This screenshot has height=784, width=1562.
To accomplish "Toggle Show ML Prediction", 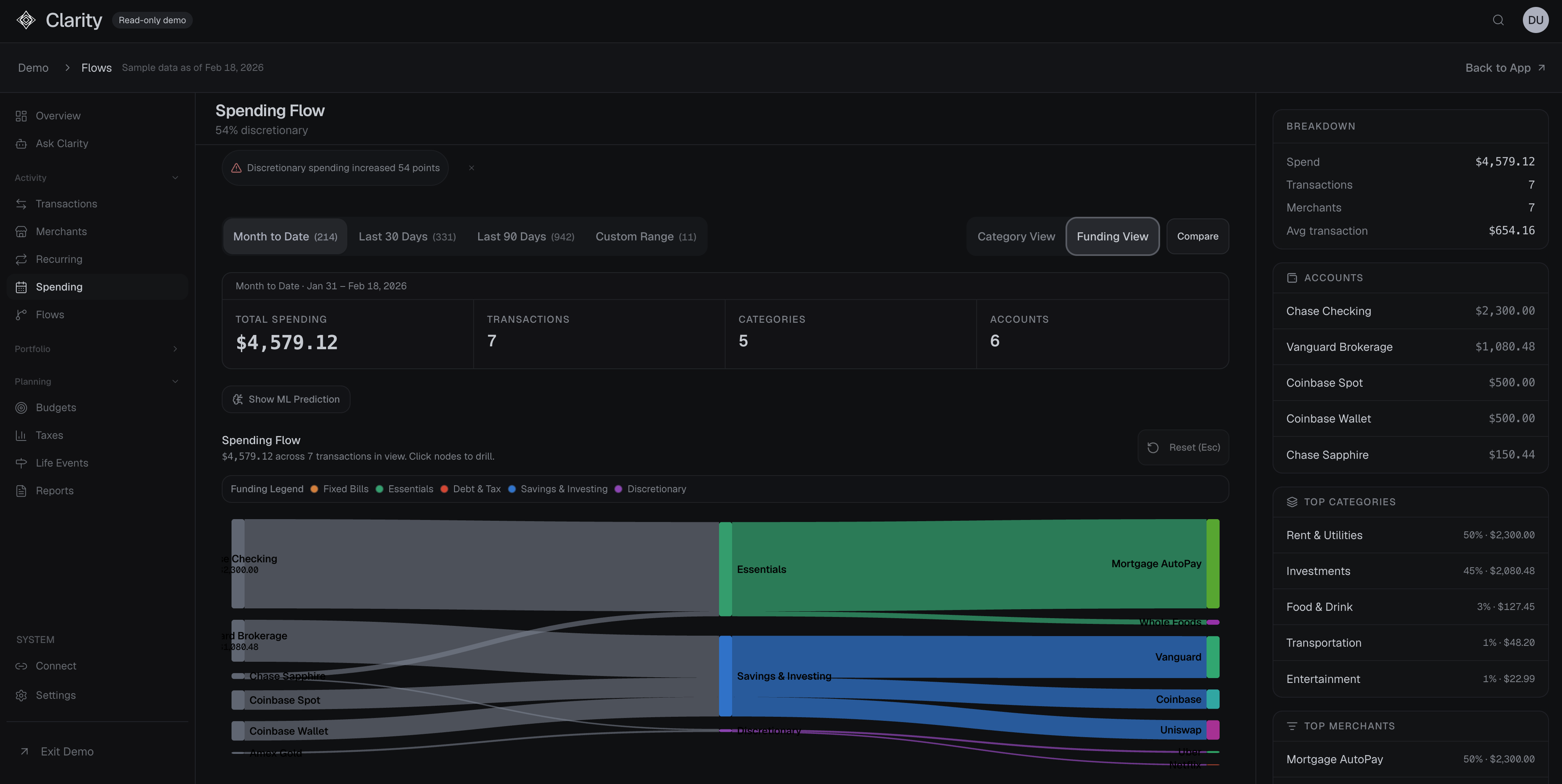I will coord(286,399).
